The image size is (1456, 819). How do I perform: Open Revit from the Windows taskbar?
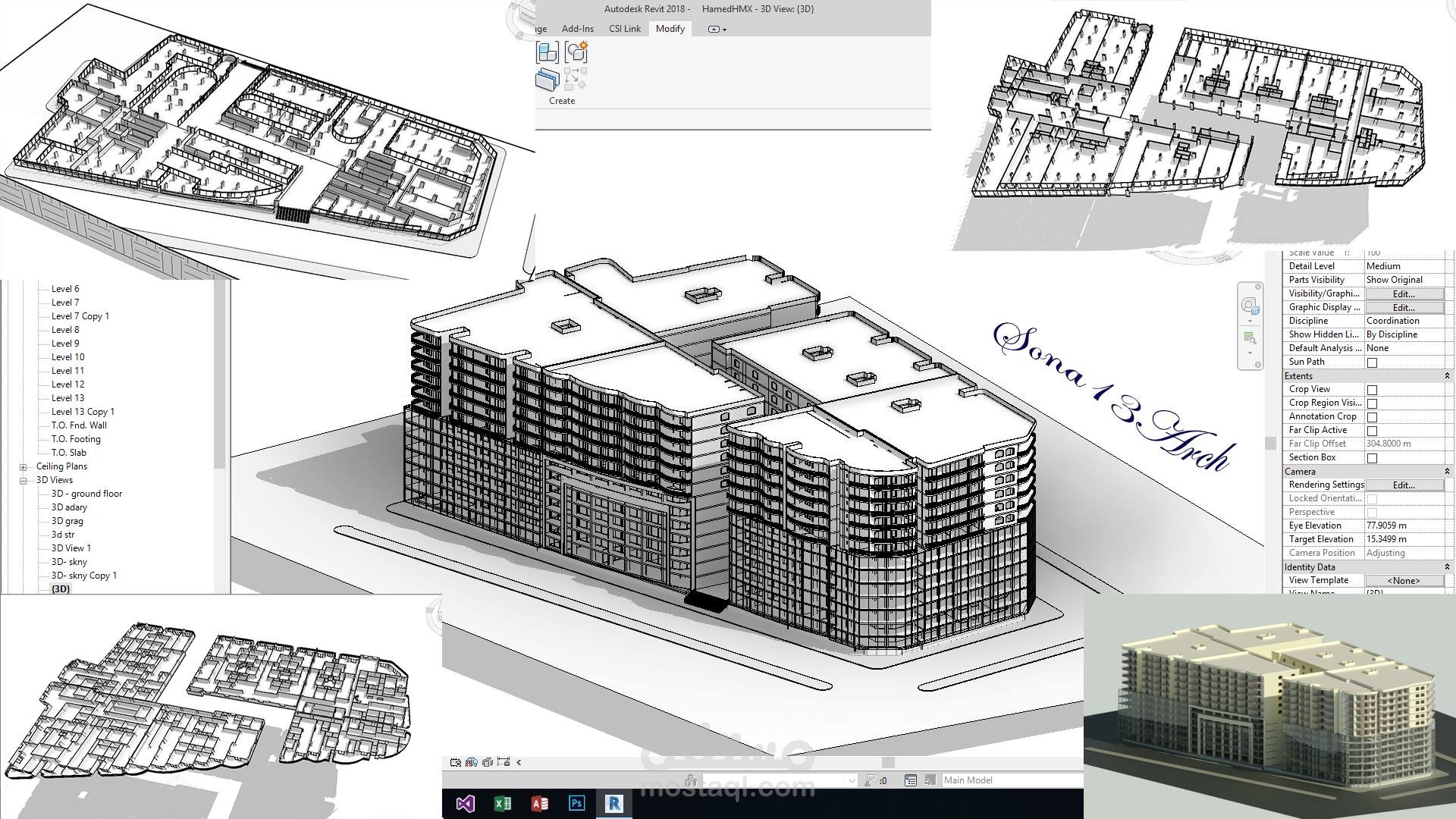tap(614, 803)
